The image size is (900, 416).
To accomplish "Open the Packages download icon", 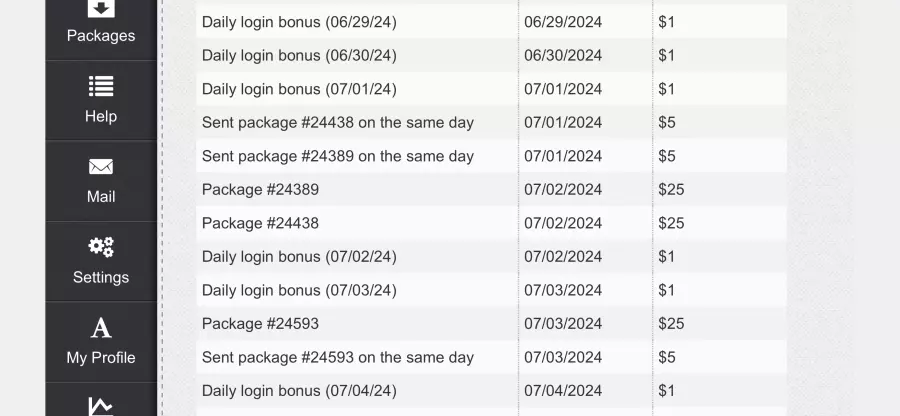I will point(101,8).
